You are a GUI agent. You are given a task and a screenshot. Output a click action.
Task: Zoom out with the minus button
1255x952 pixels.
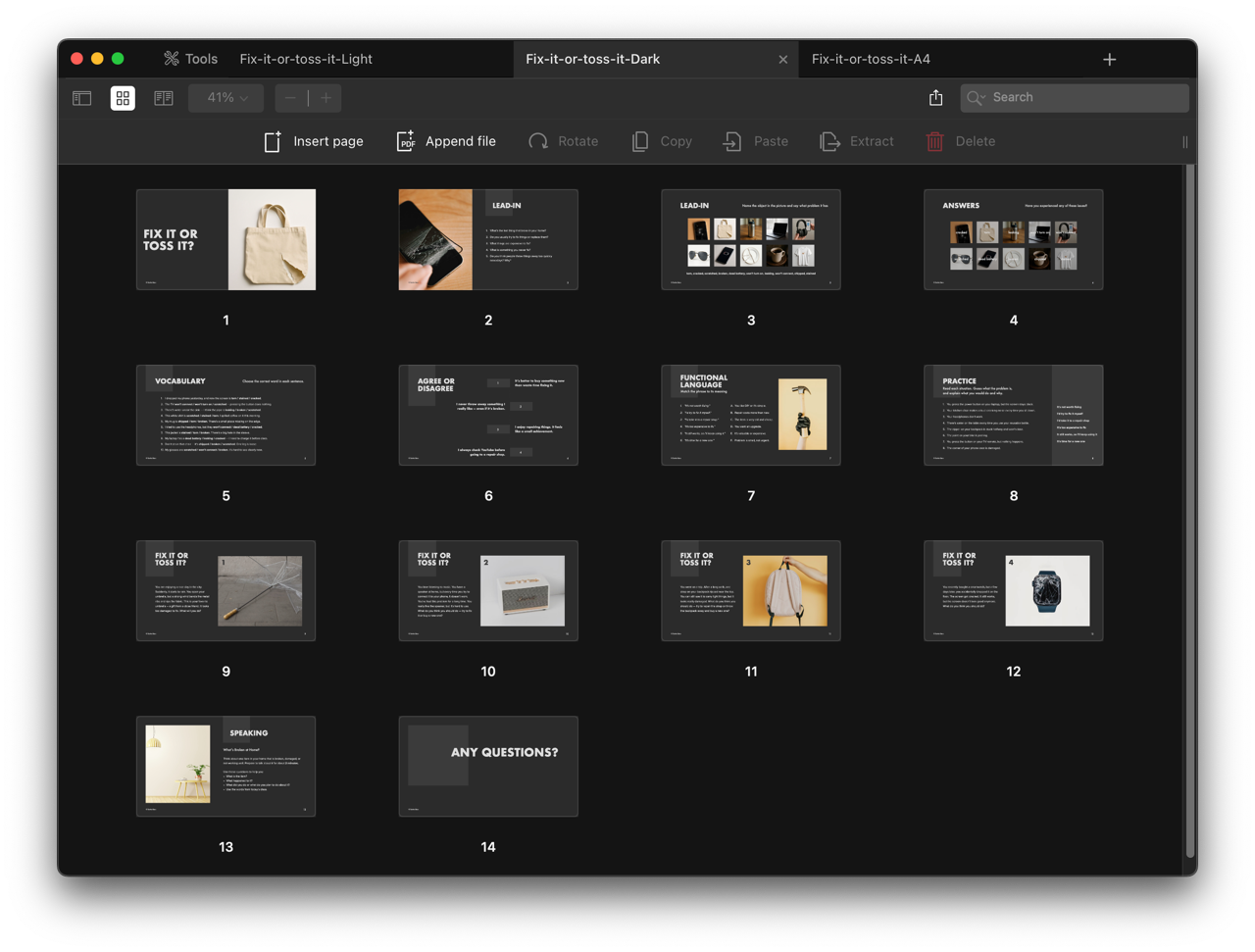(290, 98)
